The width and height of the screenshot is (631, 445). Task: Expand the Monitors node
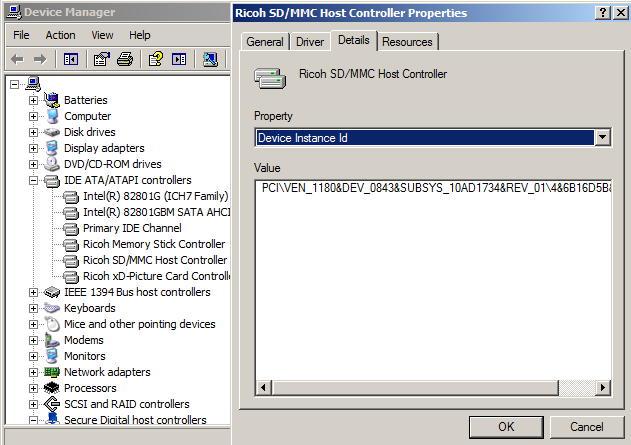pyautogui.click(x=33, y=356)
